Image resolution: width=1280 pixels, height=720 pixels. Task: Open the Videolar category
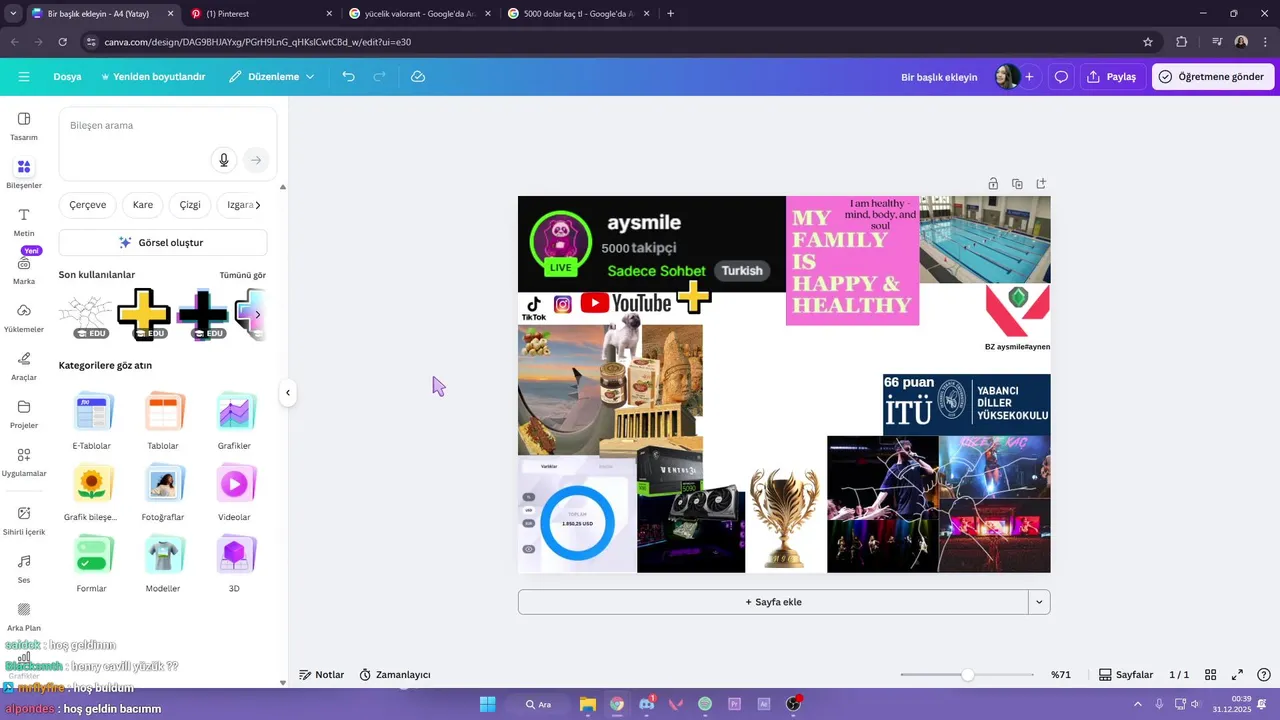(234, 492)
